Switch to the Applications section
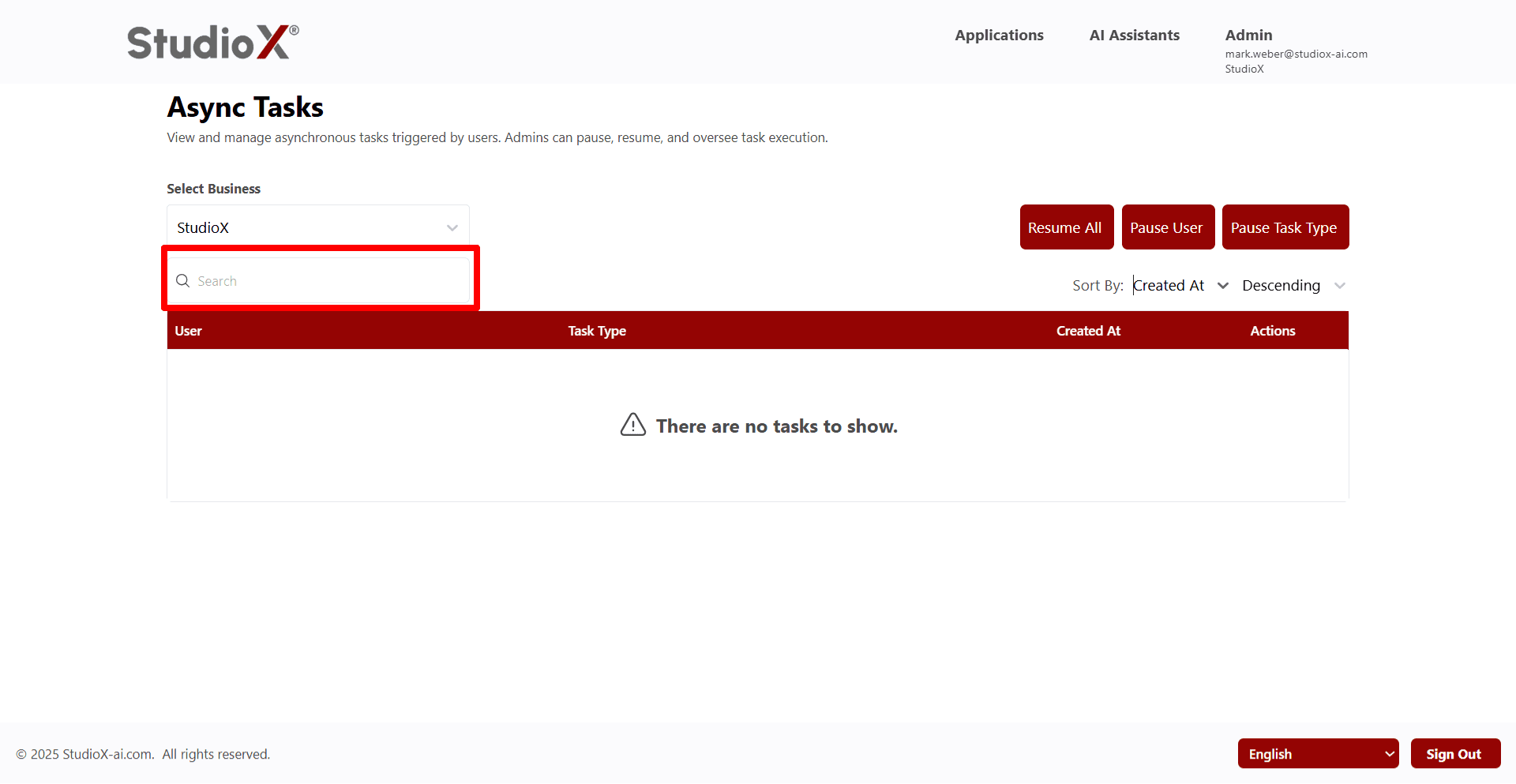 point(999,35)
